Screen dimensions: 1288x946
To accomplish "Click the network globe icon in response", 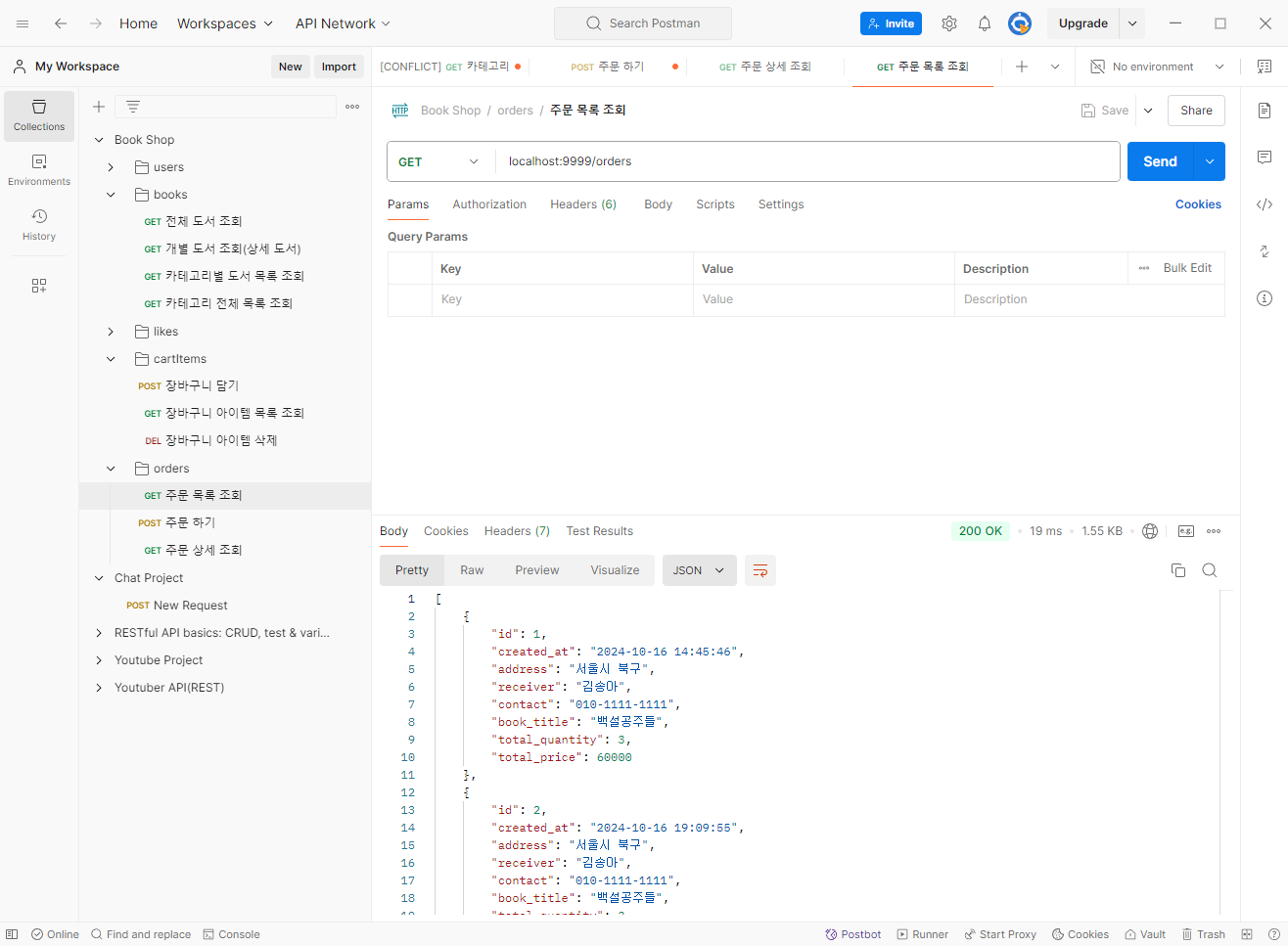I will pyautogui.click(x=1151, y=531).
